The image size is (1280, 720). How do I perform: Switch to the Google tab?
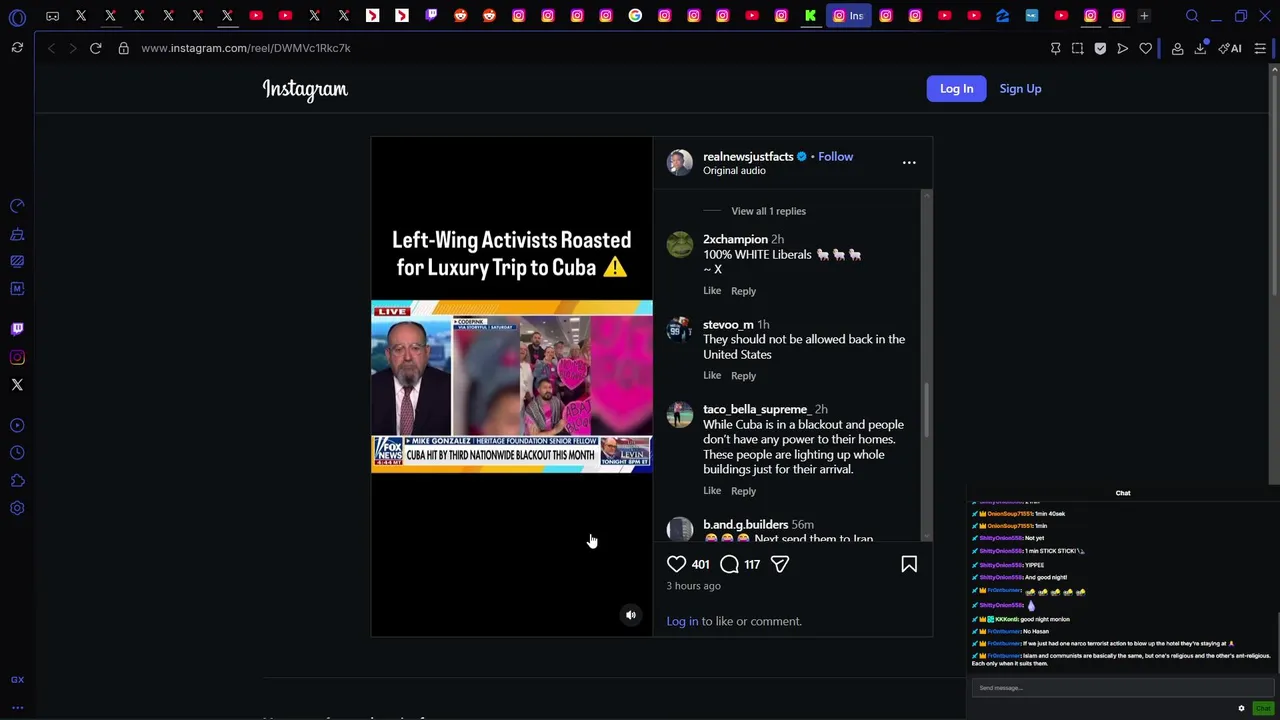point(635,16)
